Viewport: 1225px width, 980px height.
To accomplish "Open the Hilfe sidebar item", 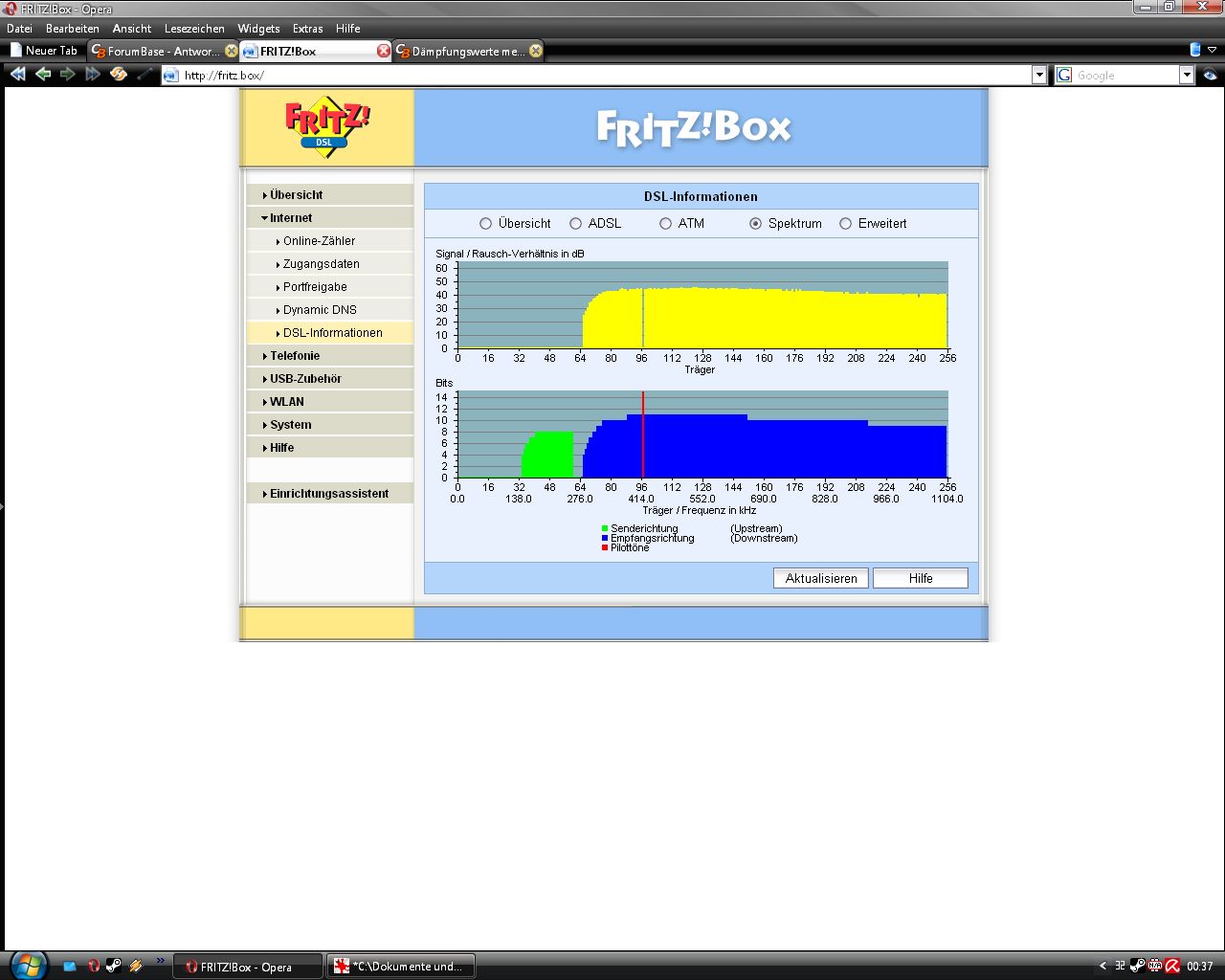I will click(x=330, y=447).
